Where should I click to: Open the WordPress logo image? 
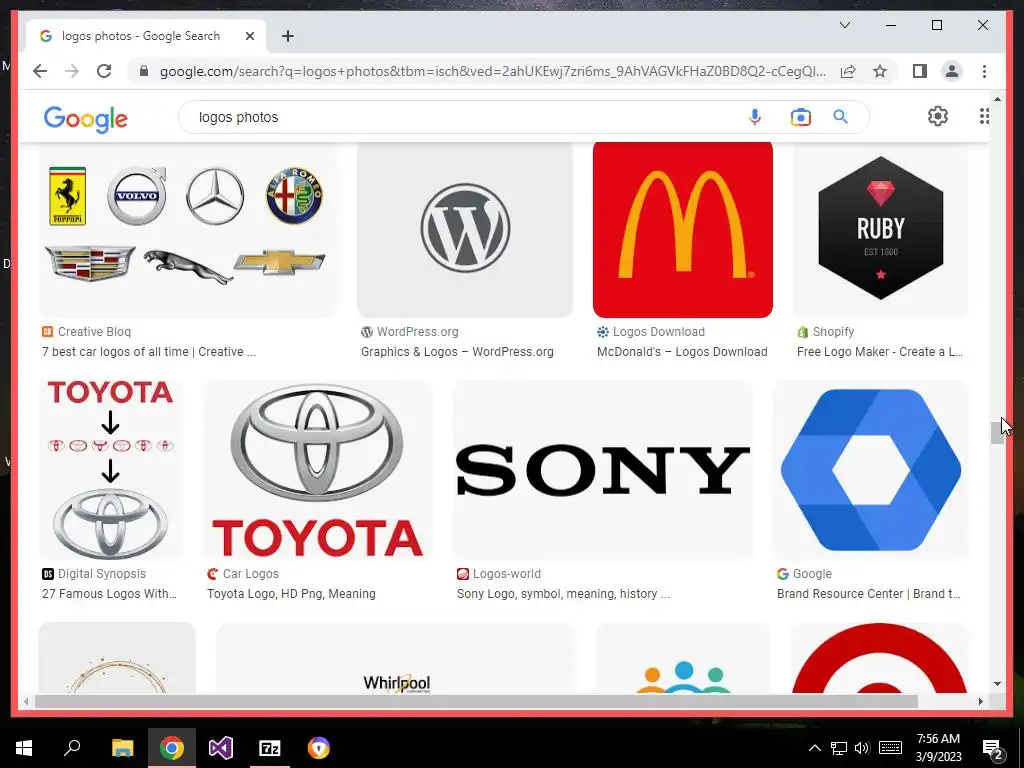(465, 230)
